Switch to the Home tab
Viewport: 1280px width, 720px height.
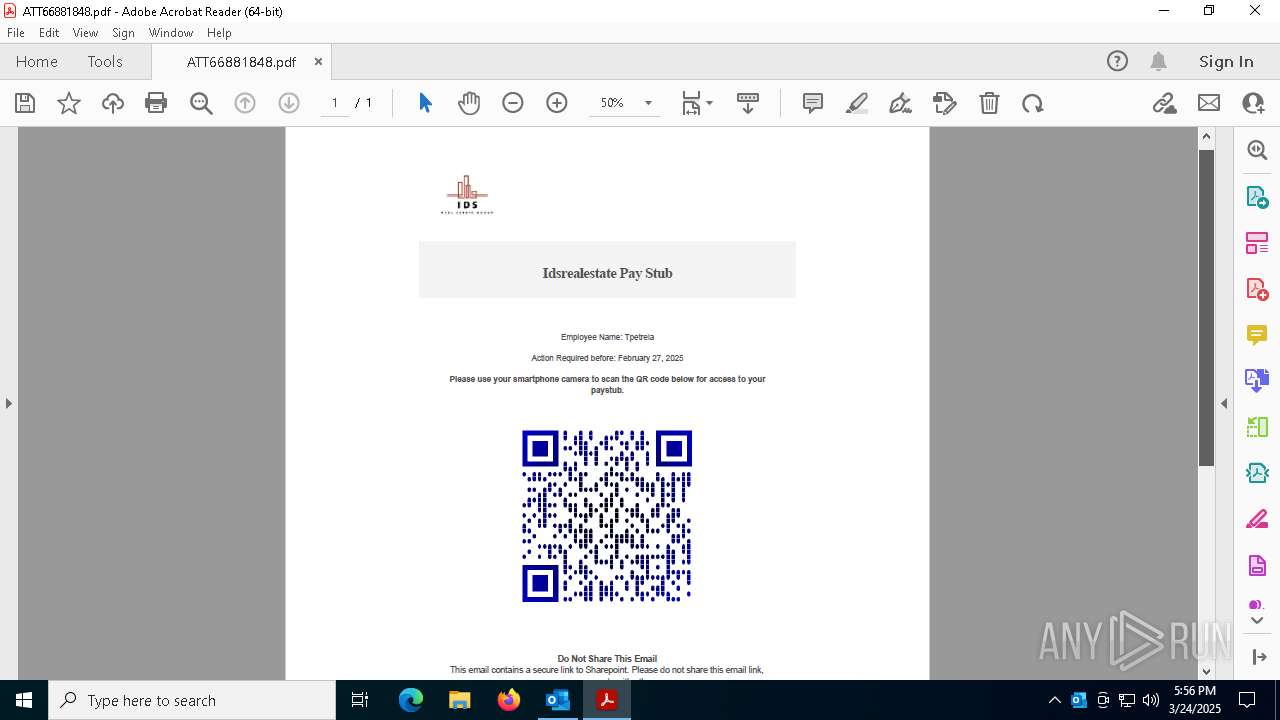37,62
